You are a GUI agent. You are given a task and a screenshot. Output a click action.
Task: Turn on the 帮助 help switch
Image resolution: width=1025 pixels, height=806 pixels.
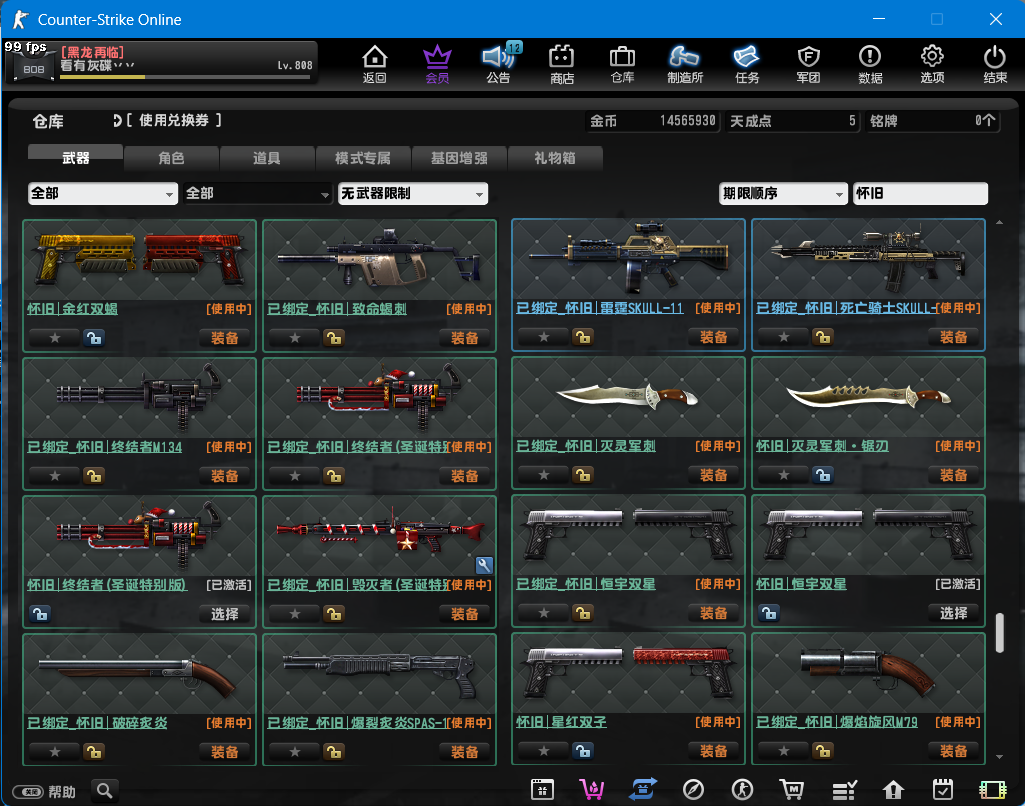(x=28, y=792)
